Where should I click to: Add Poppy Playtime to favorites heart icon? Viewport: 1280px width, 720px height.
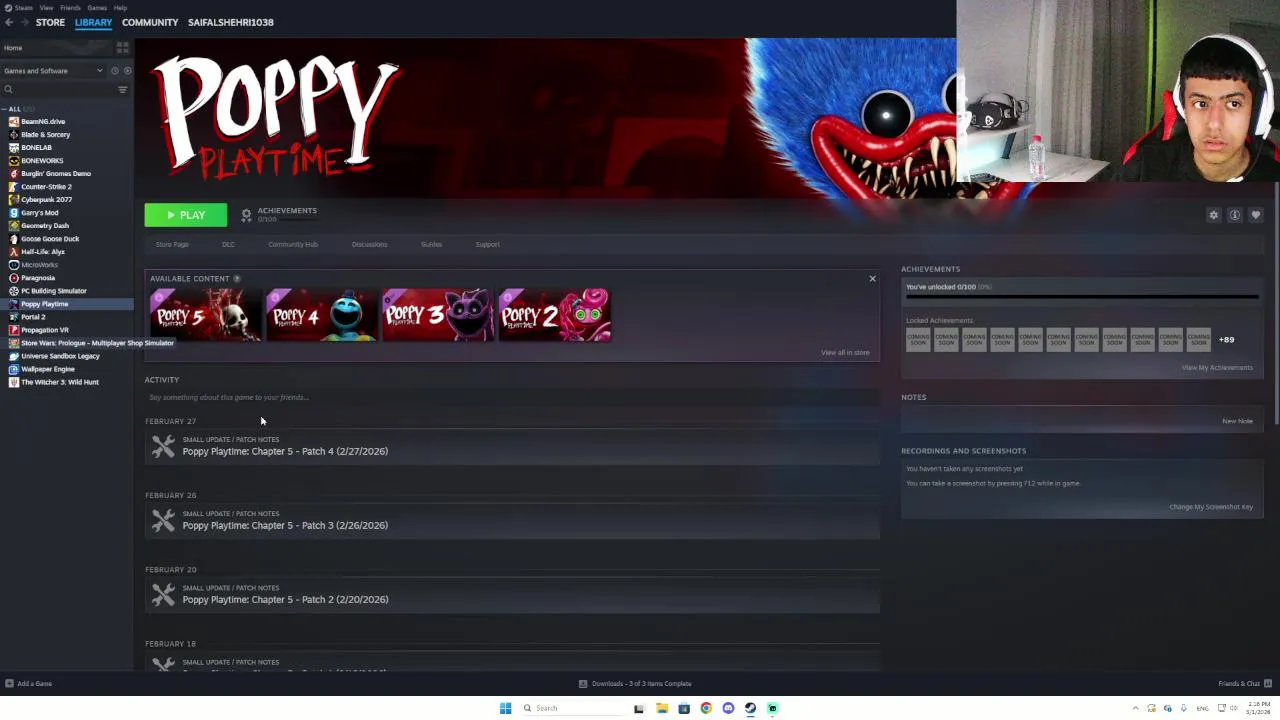1256,215
